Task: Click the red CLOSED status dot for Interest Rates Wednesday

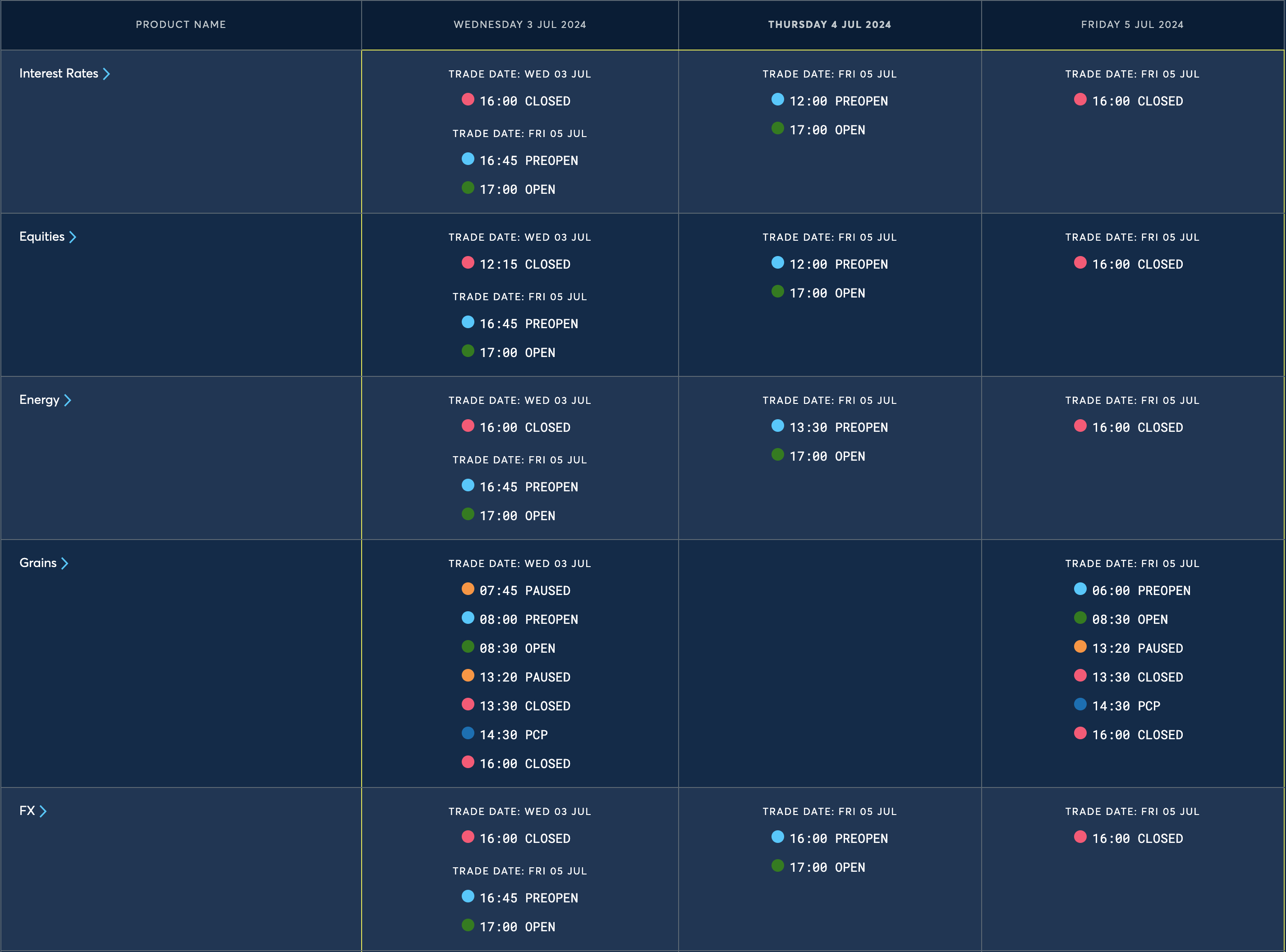Action: 468,100
